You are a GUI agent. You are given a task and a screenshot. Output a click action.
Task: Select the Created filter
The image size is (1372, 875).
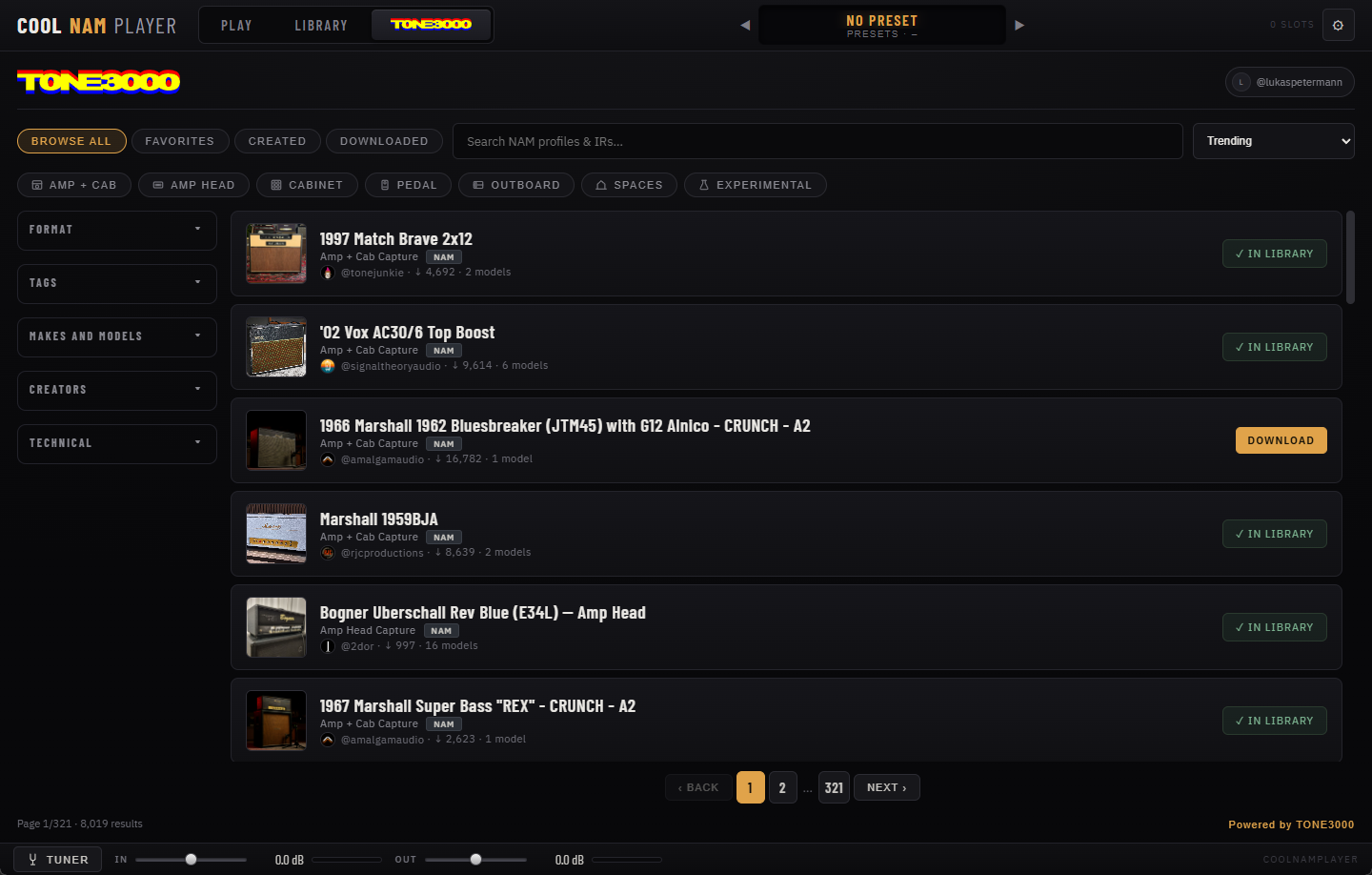(x=277, y=141)
